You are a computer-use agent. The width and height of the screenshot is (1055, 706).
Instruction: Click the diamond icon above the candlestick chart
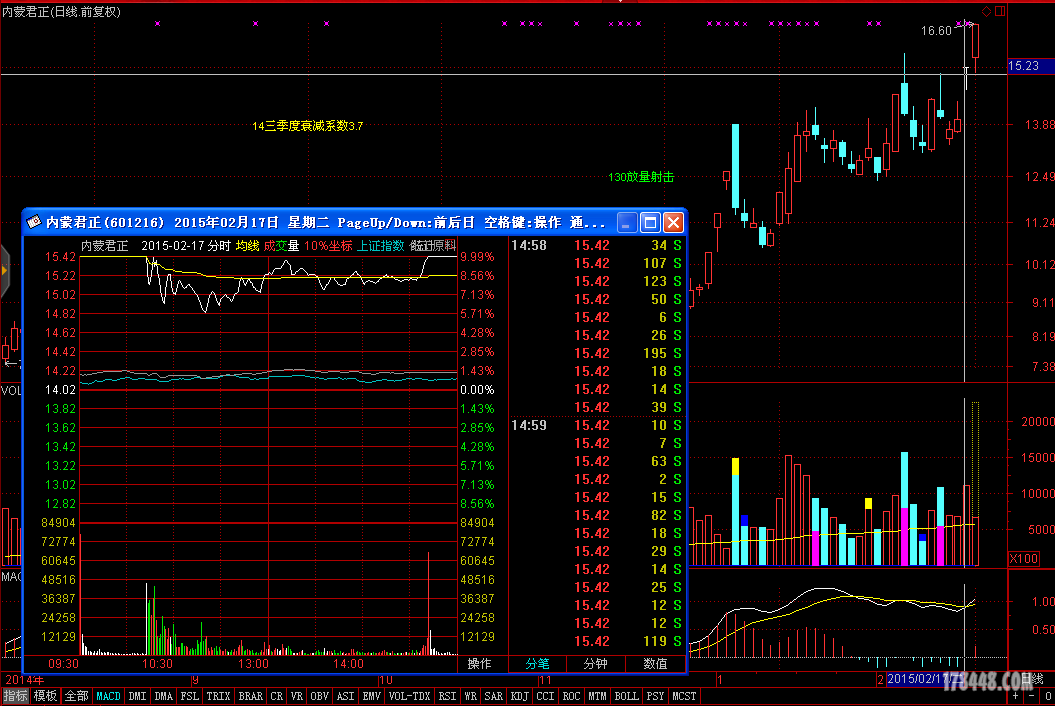[986, 11]
